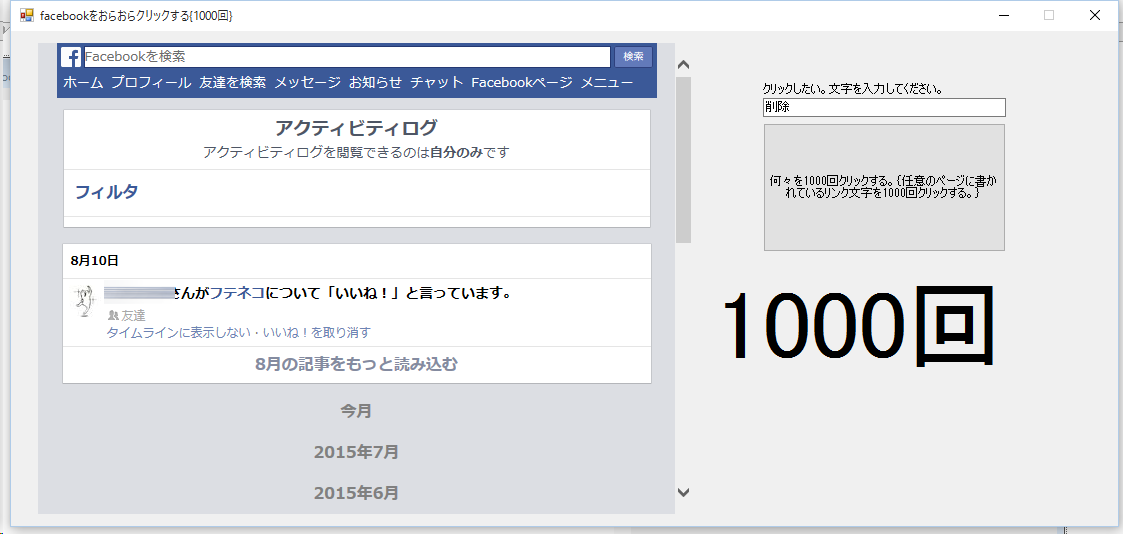Open Facebookページ link
The height and width of the screenshot is (534, 1123).
pos(521,82)
